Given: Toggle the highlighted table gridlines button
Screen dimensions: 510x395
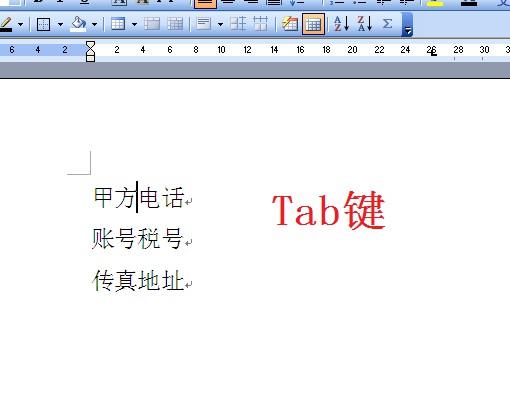Looking at the screenshot, I should pos(313,24).
